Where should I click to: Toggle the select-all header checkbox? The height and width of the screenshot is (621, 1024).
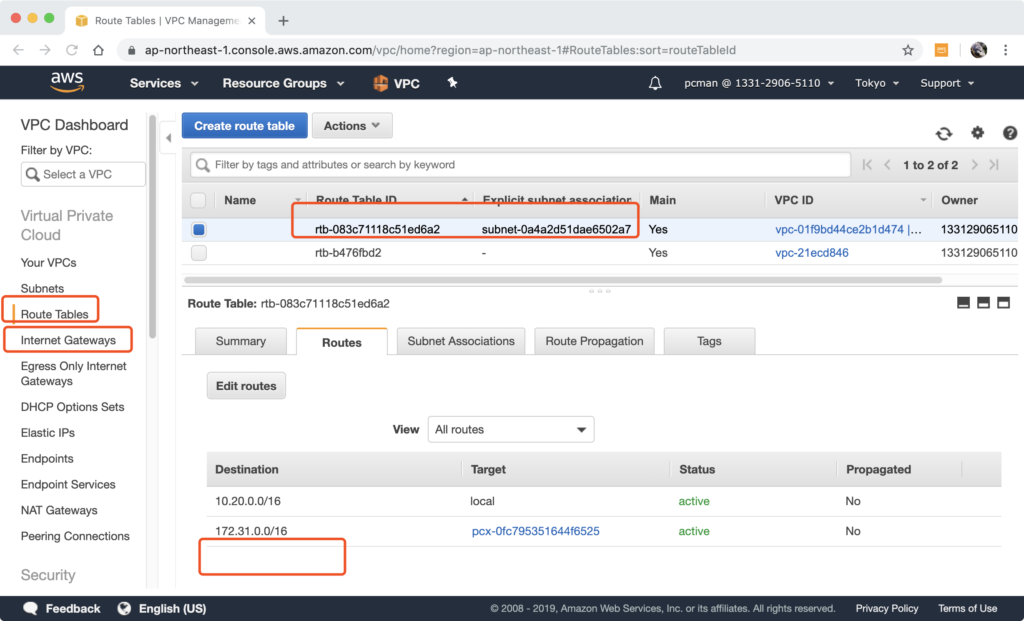point(198,200)
